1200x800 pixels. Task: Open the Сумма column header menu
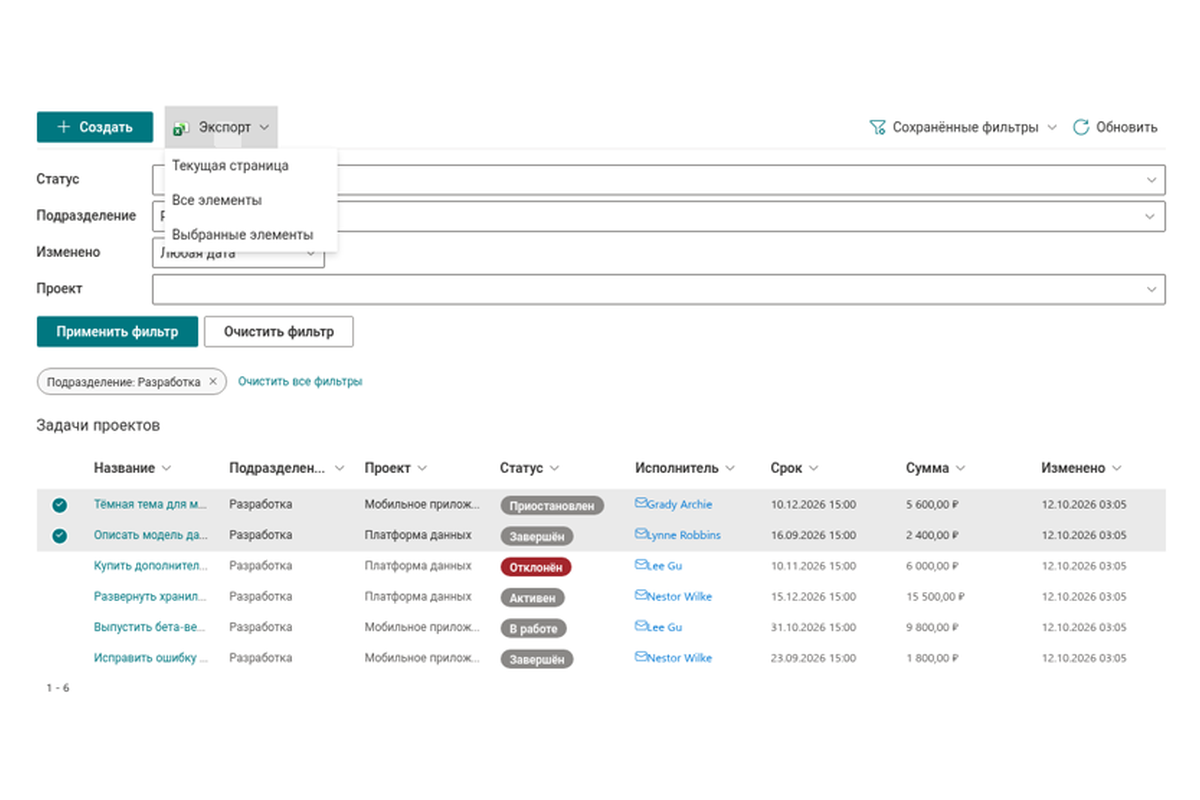(960, 468)
